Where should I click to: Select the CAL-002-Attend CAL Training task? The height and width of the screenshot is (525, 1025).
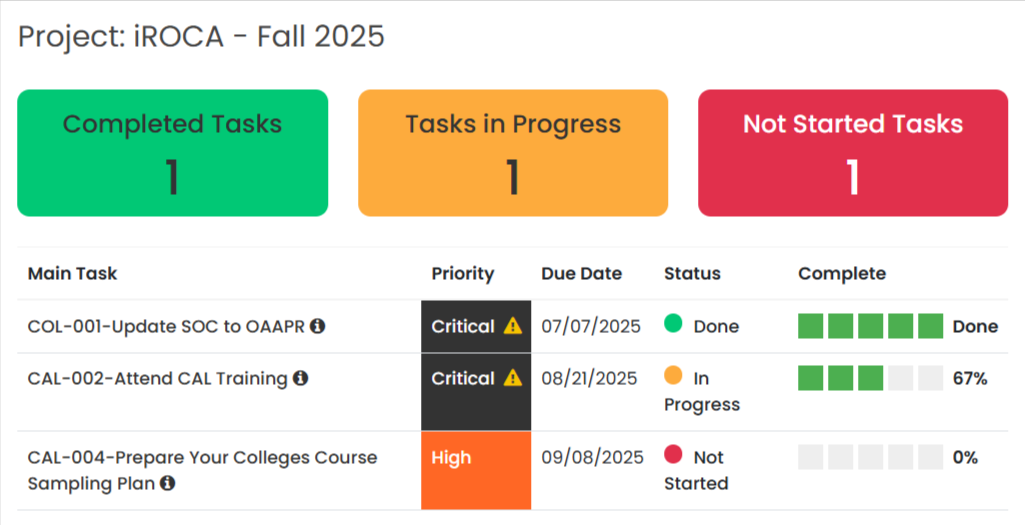pos(158,379)
